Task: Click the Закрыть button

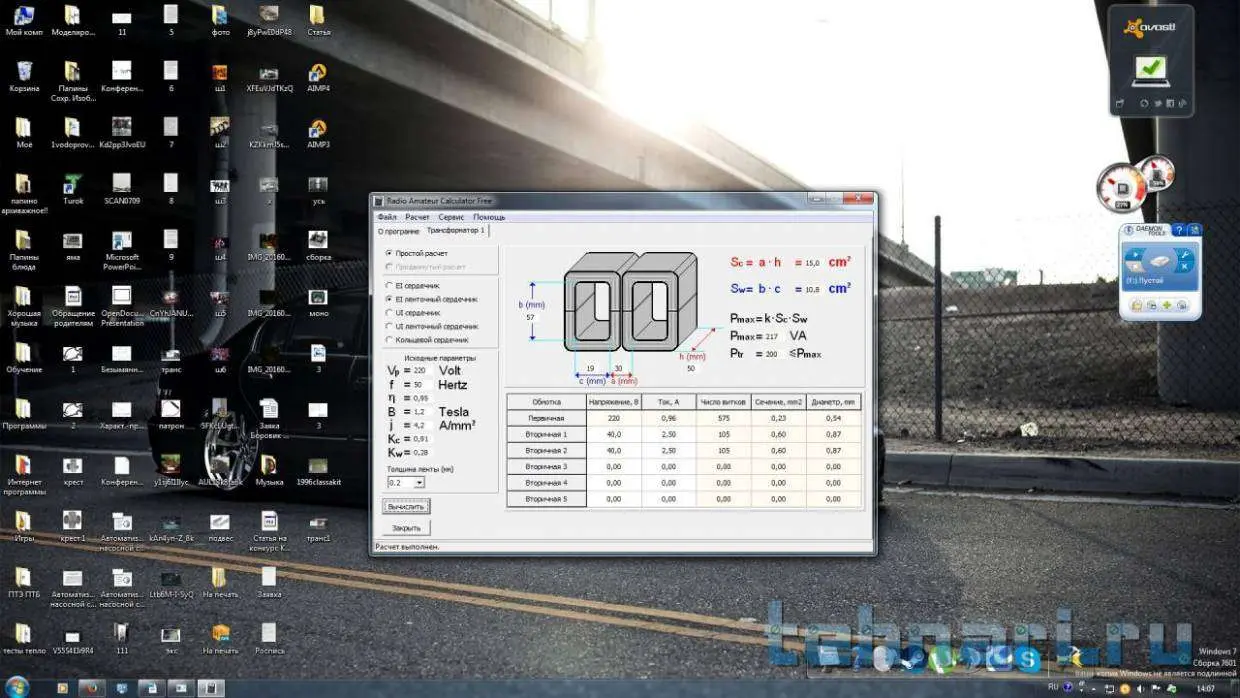Action: tap(406, 527)
